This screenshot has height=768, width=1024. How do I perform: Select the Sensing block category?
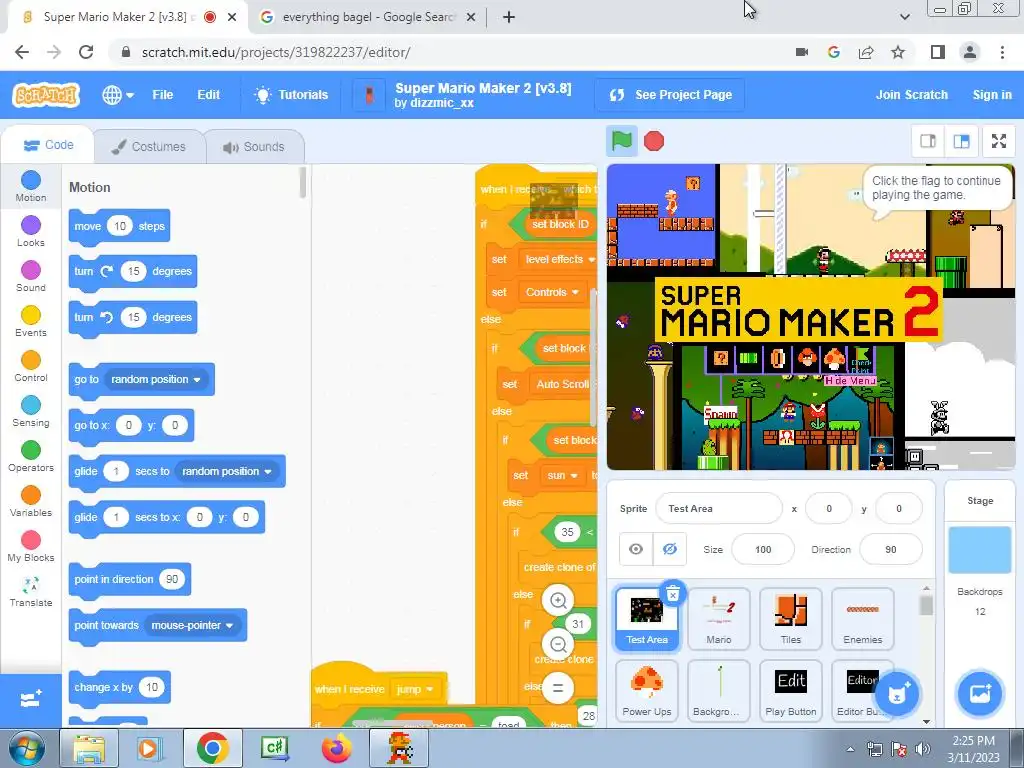click(31, 411)
